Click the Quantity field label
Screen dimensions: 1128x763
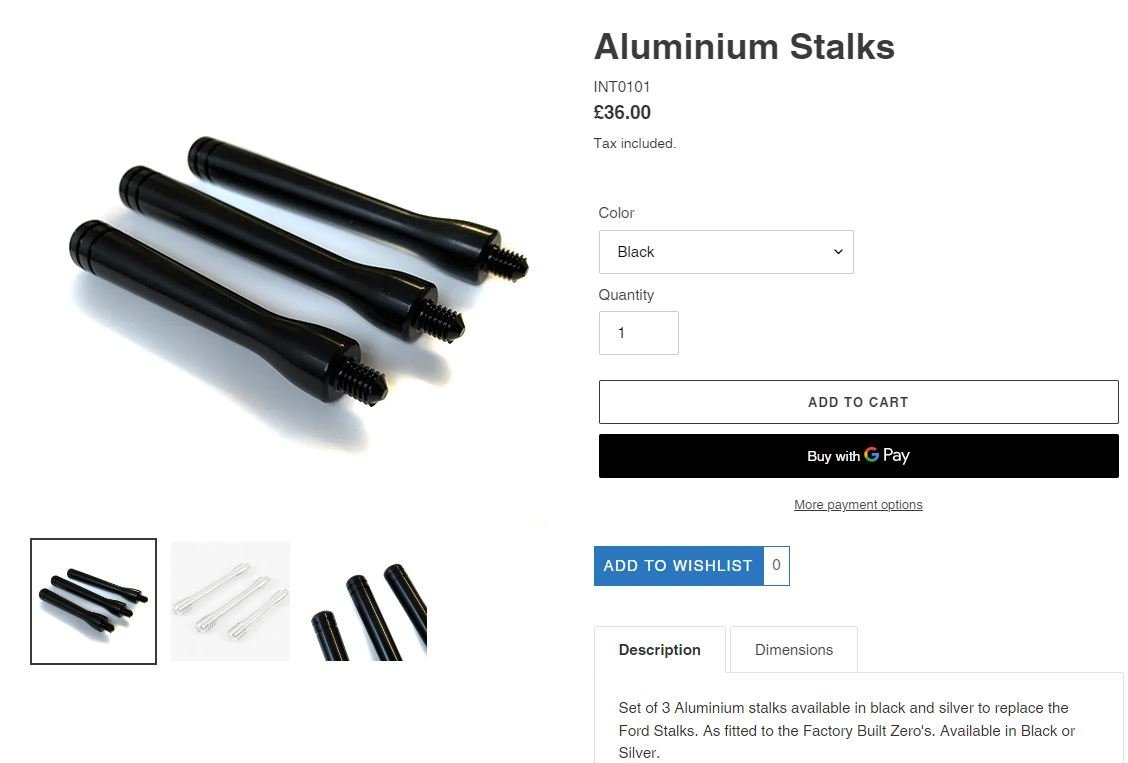coord(626,295)
